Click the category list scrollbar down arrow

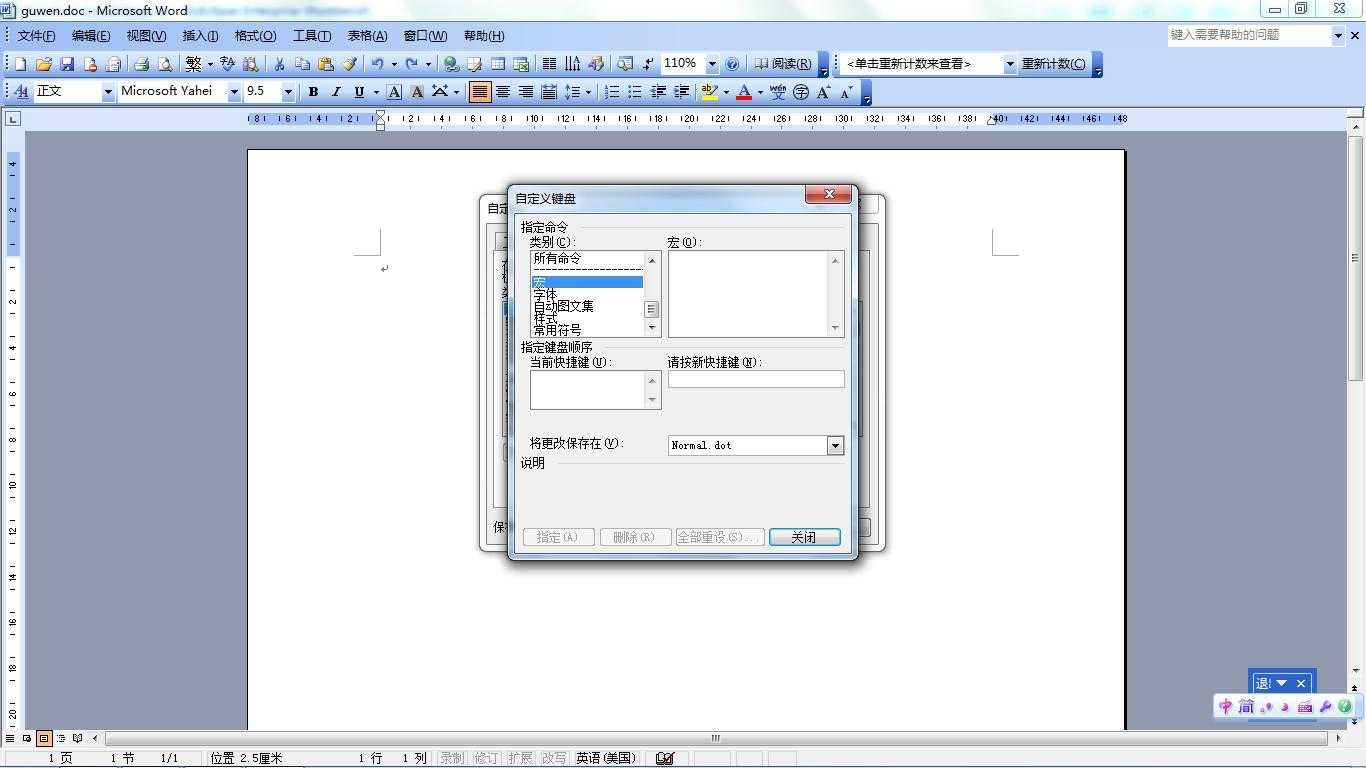[x=652, y=327]
